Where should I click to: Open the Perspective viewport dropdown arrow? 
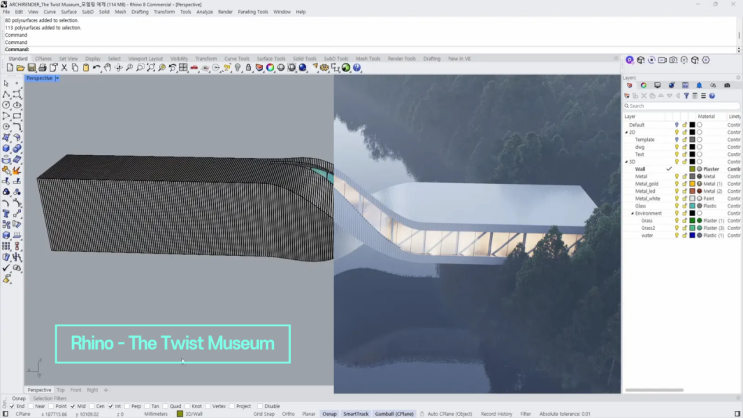click(57, 78)
